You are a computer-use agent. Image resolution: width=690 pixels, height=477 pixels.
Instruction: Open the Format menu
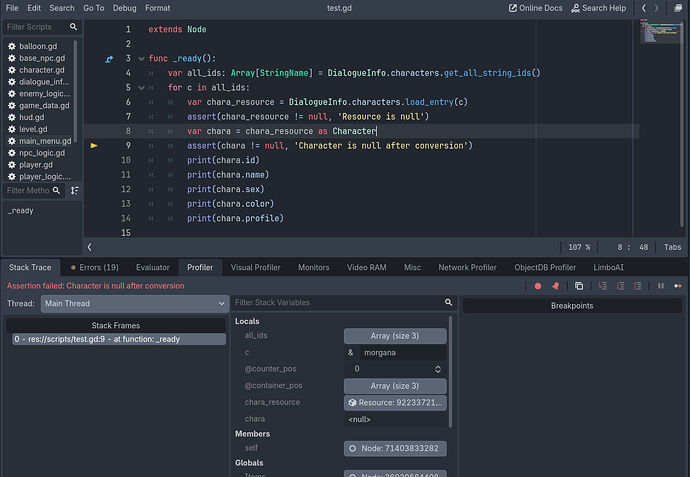158,8
